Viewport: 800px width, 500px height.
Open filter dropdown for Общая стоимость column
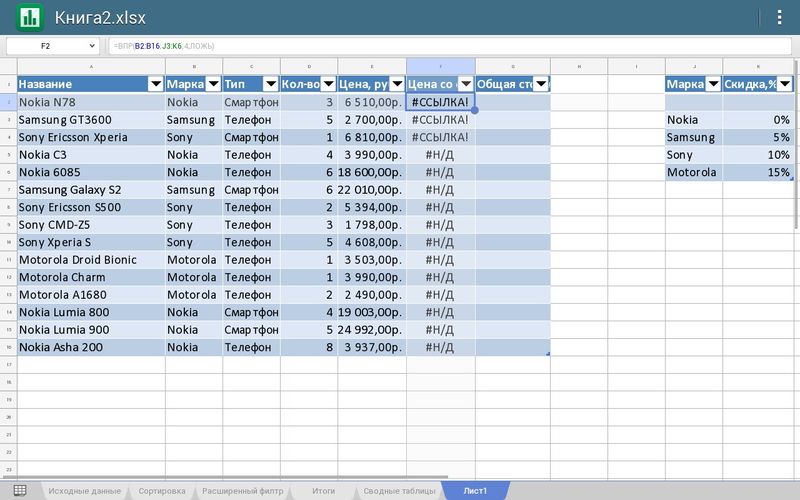[x=540, y=84]
